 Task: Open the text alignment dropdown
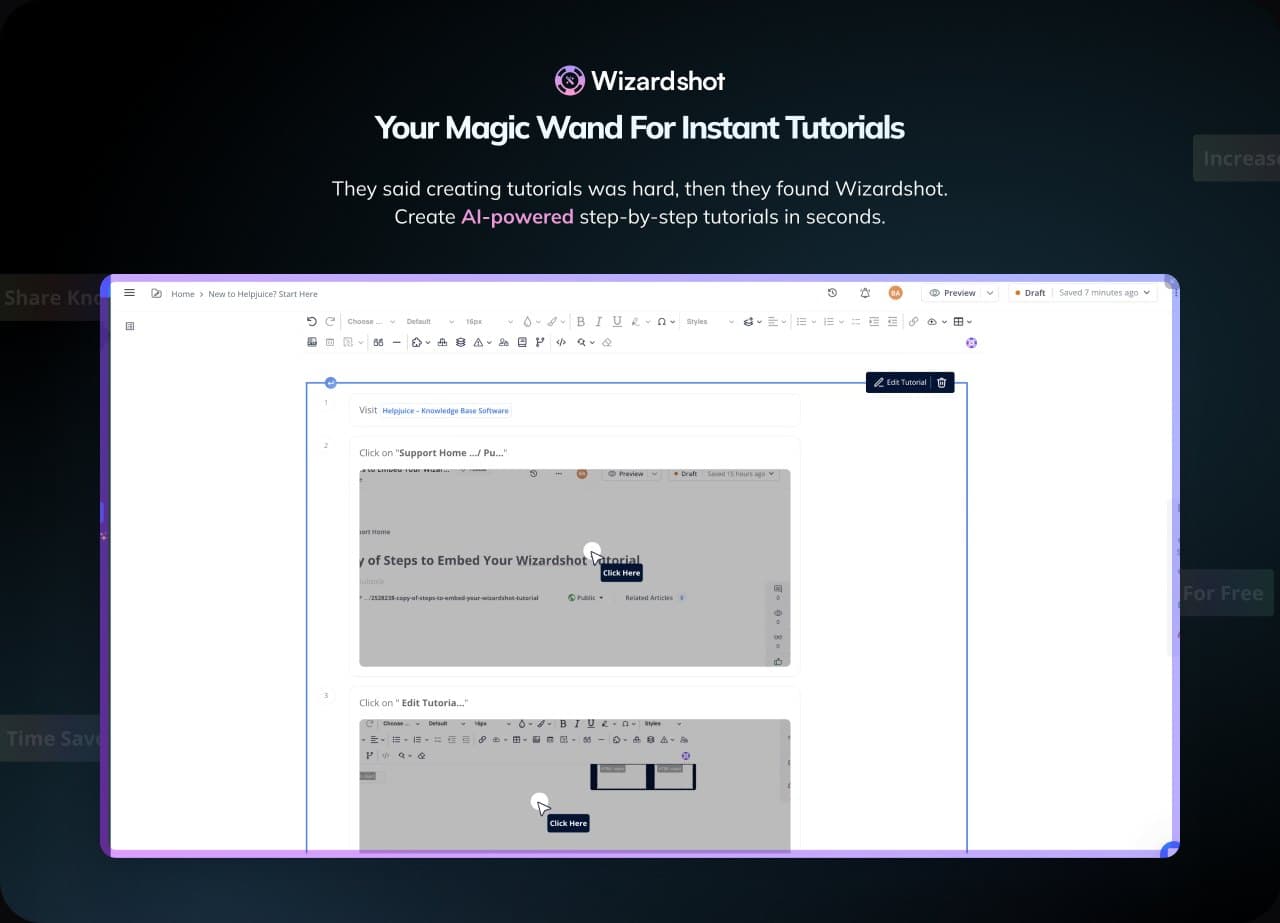point(777,322)
